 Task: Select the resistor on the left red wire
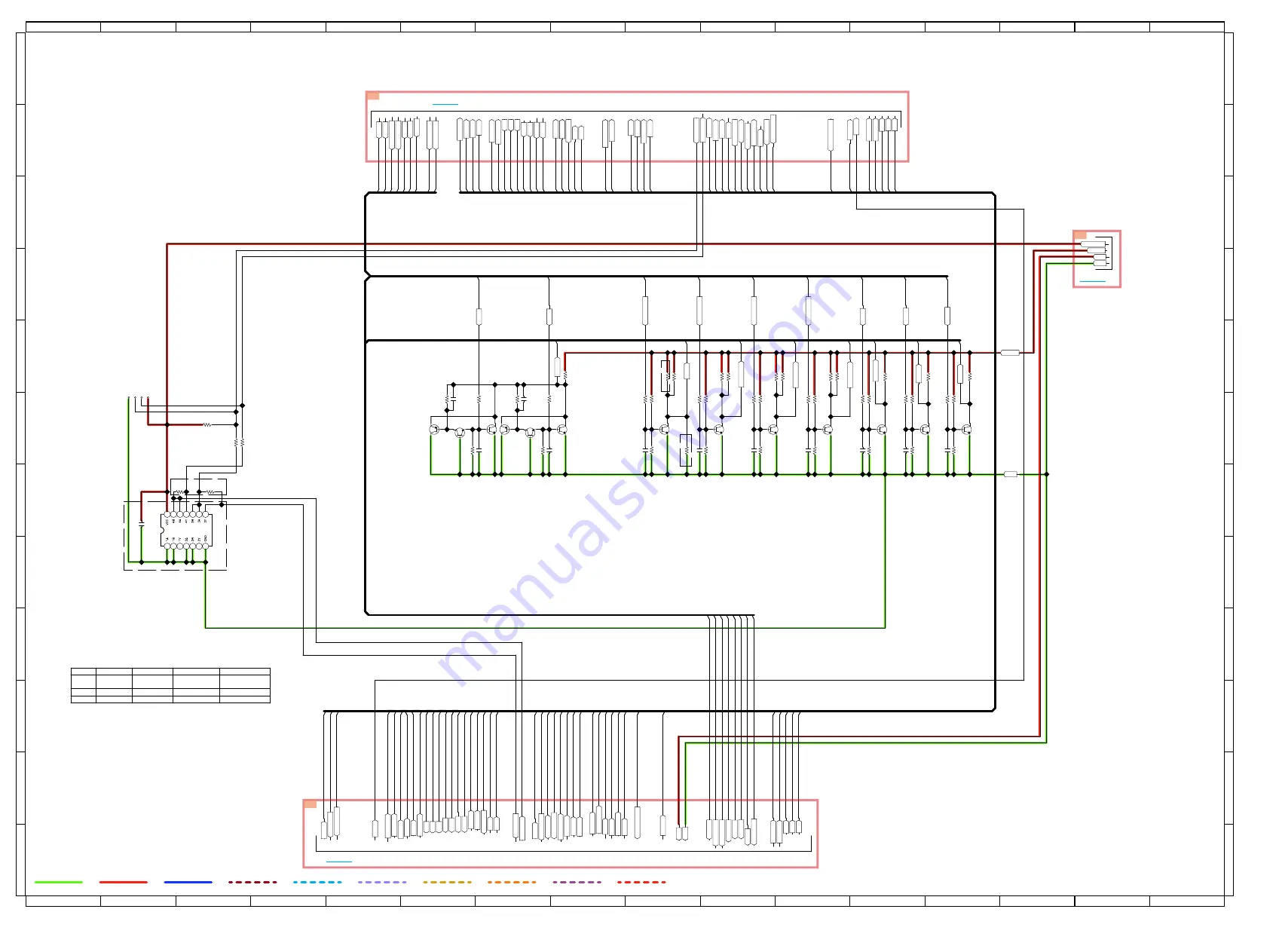point(207,424)
